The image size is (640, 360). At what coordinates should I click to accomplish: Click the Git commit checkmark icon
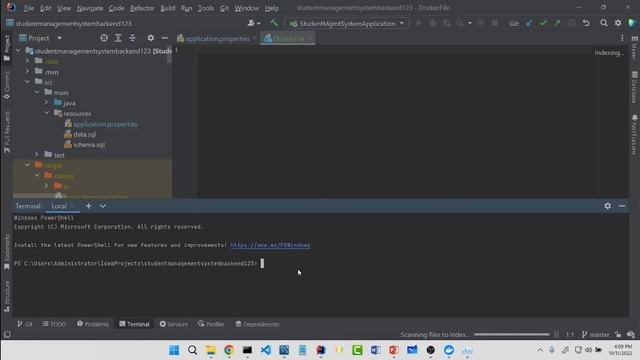(543, 23)
